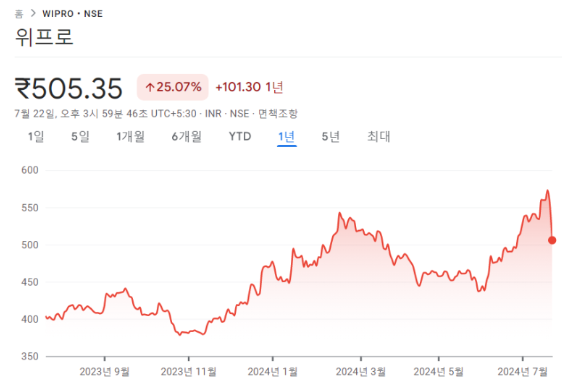Select the 1개월 range tab
The width and height of the screenshot is (562, 391).
(x=130, y=136)
